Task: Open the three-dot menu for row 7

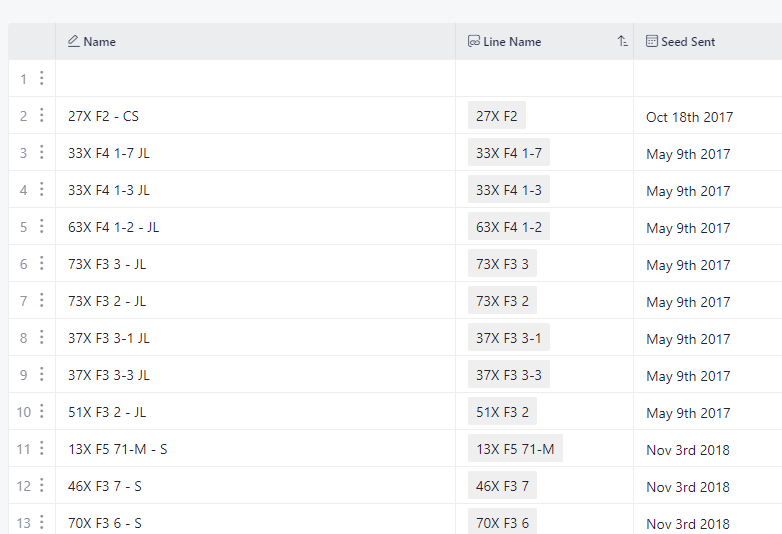Action: pyautogui.click(x=41, y=300)
